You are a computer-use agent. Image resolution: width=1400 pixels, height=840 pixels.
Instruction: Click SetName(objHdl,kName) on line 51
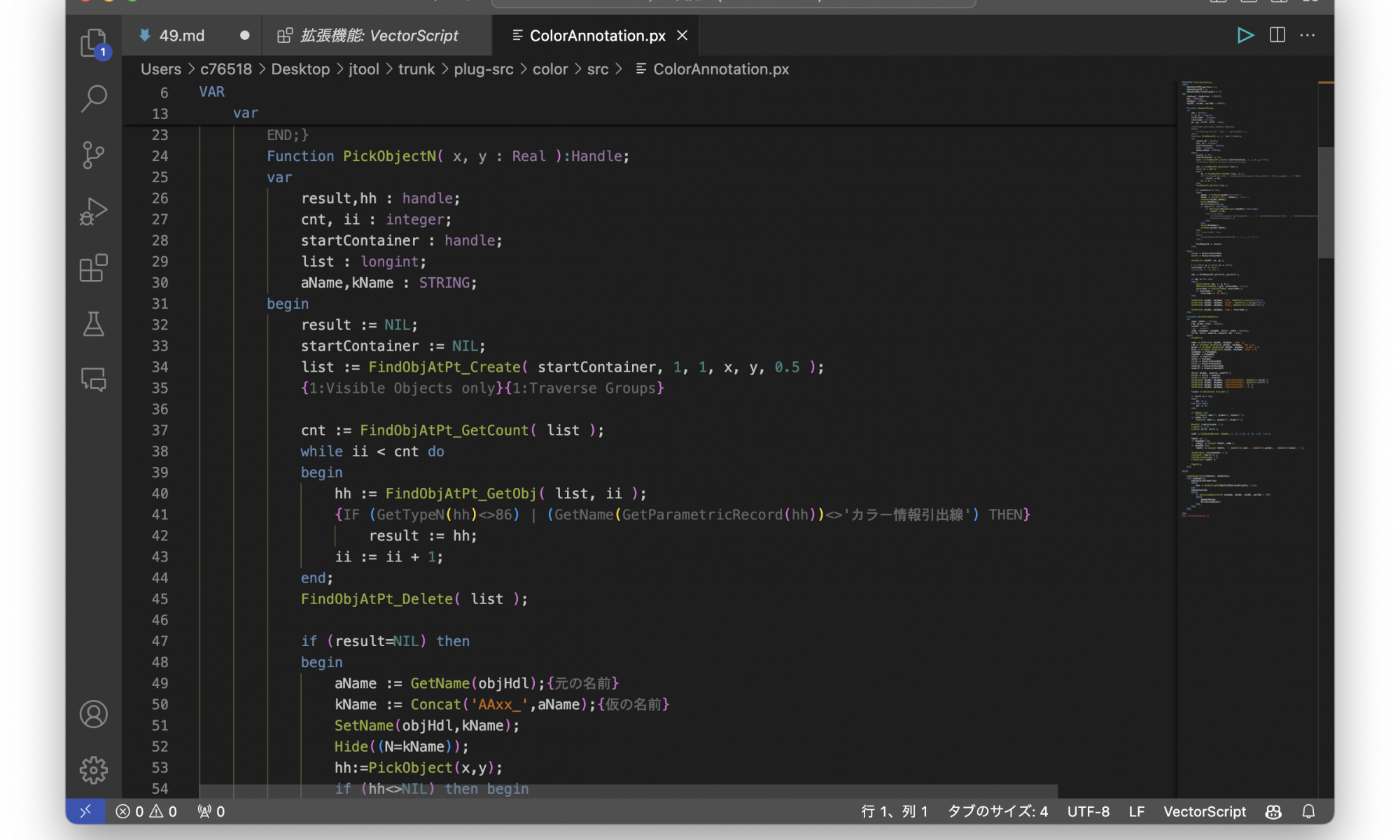[x=427, y=726]
